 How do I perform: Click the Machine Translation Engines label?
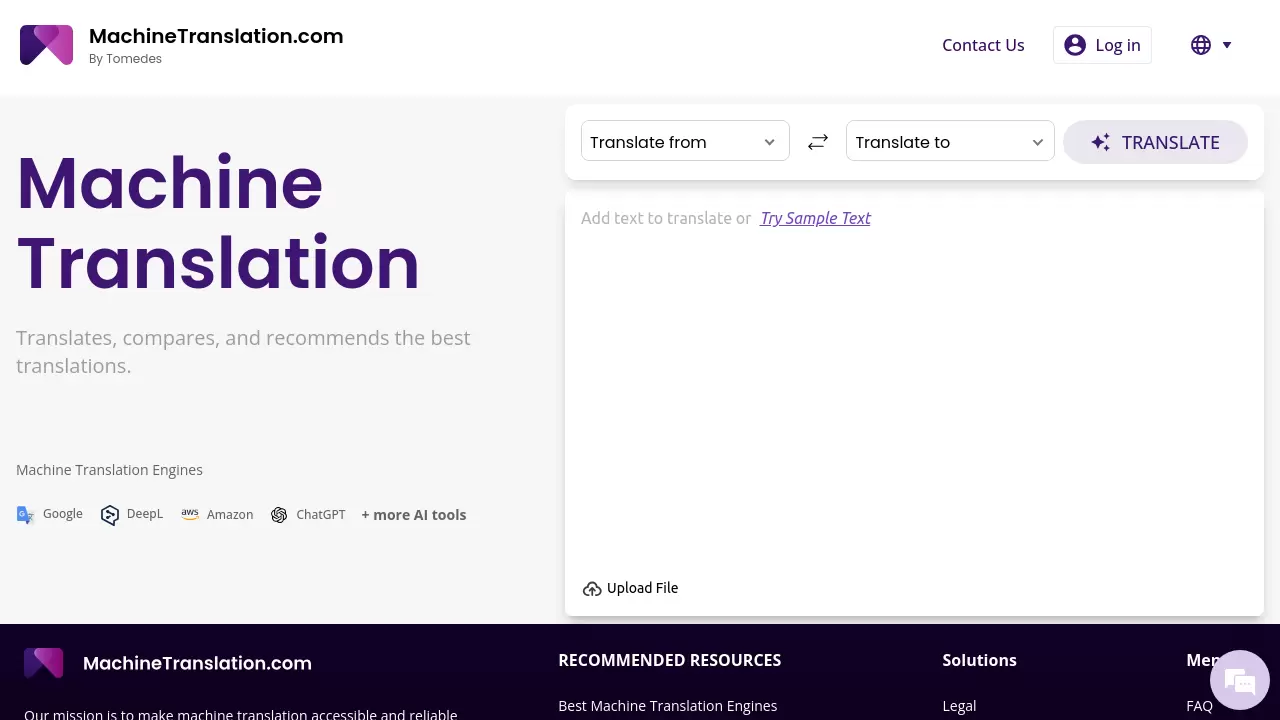[109, 470]
